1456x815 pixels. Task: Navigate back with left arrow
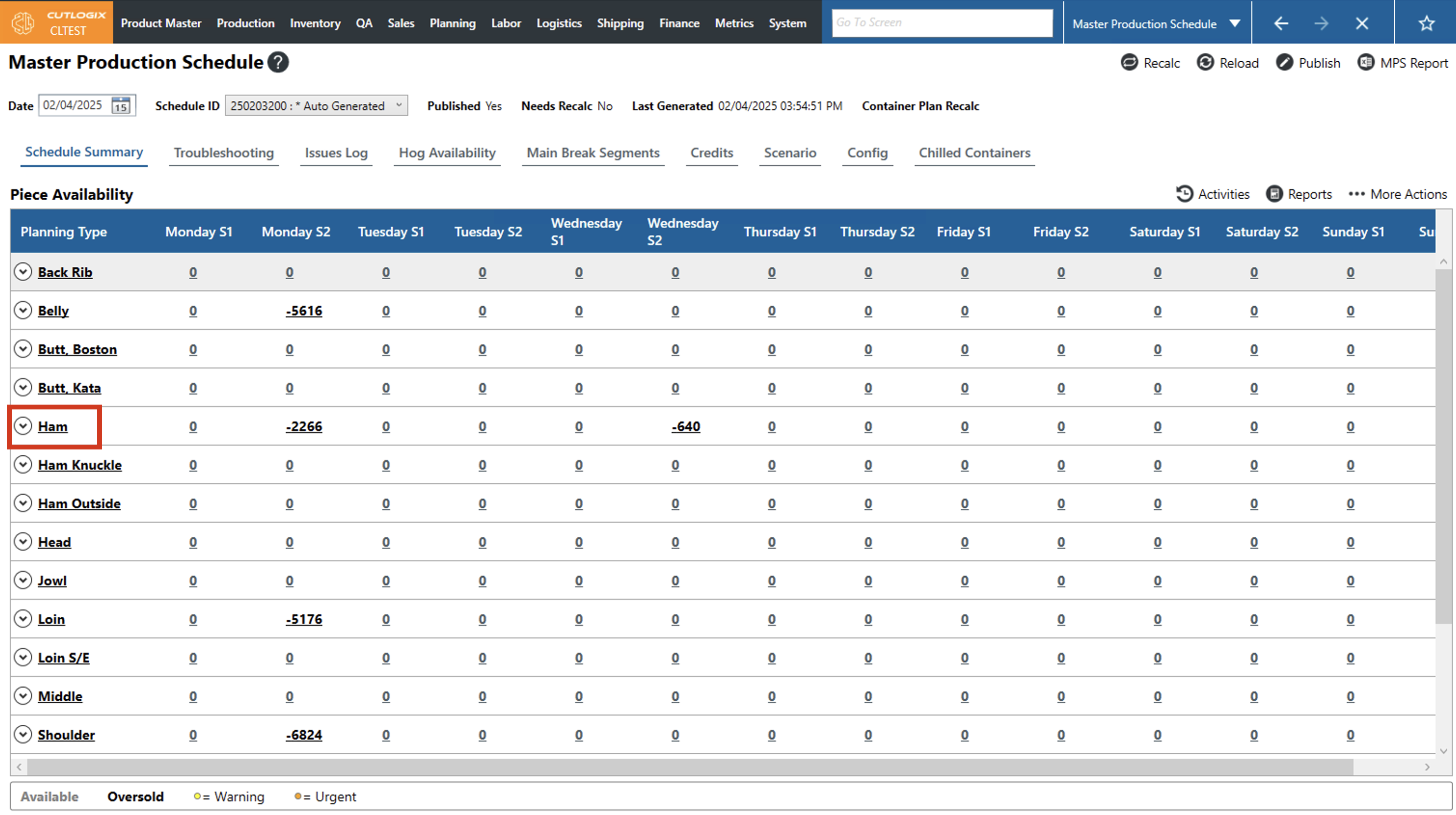pyautogui.click(x=1281, y=23)
